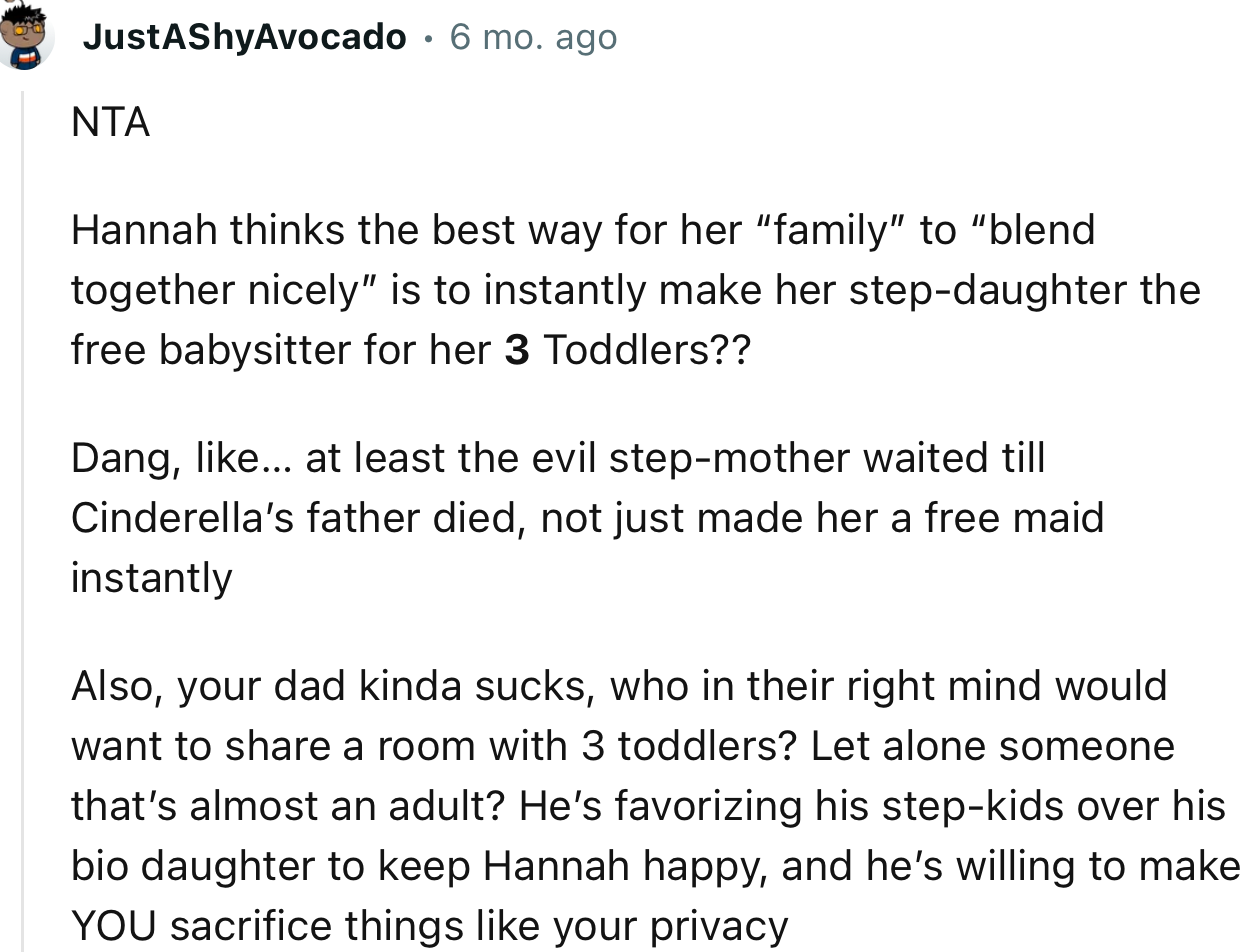This screenshot has width=1240, height=952.
Task: Visit the JustAShyAvocado username profile link
Action: [245, 37]
